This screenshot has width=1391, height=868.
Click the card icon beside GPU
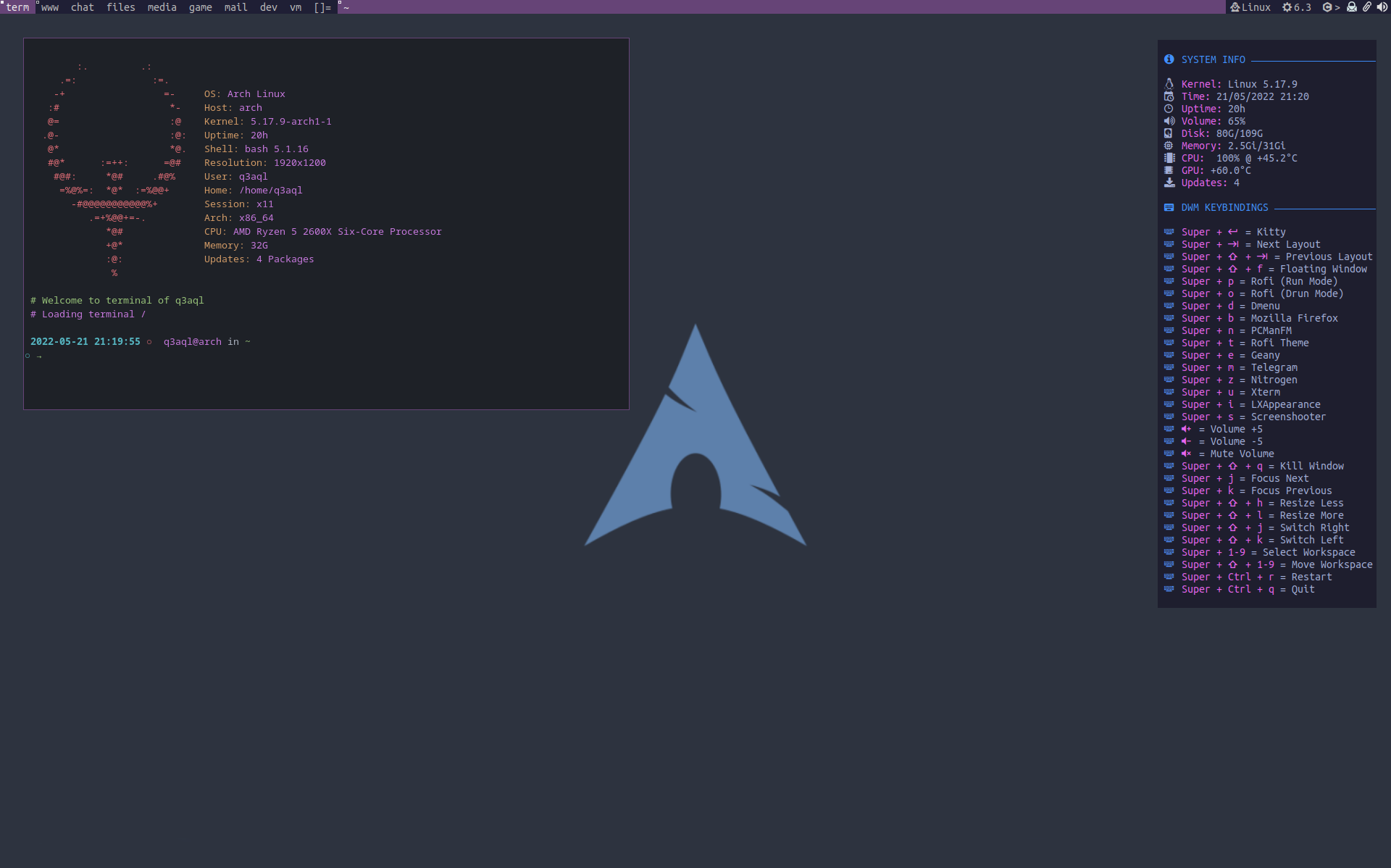[x=1169, y=170]
